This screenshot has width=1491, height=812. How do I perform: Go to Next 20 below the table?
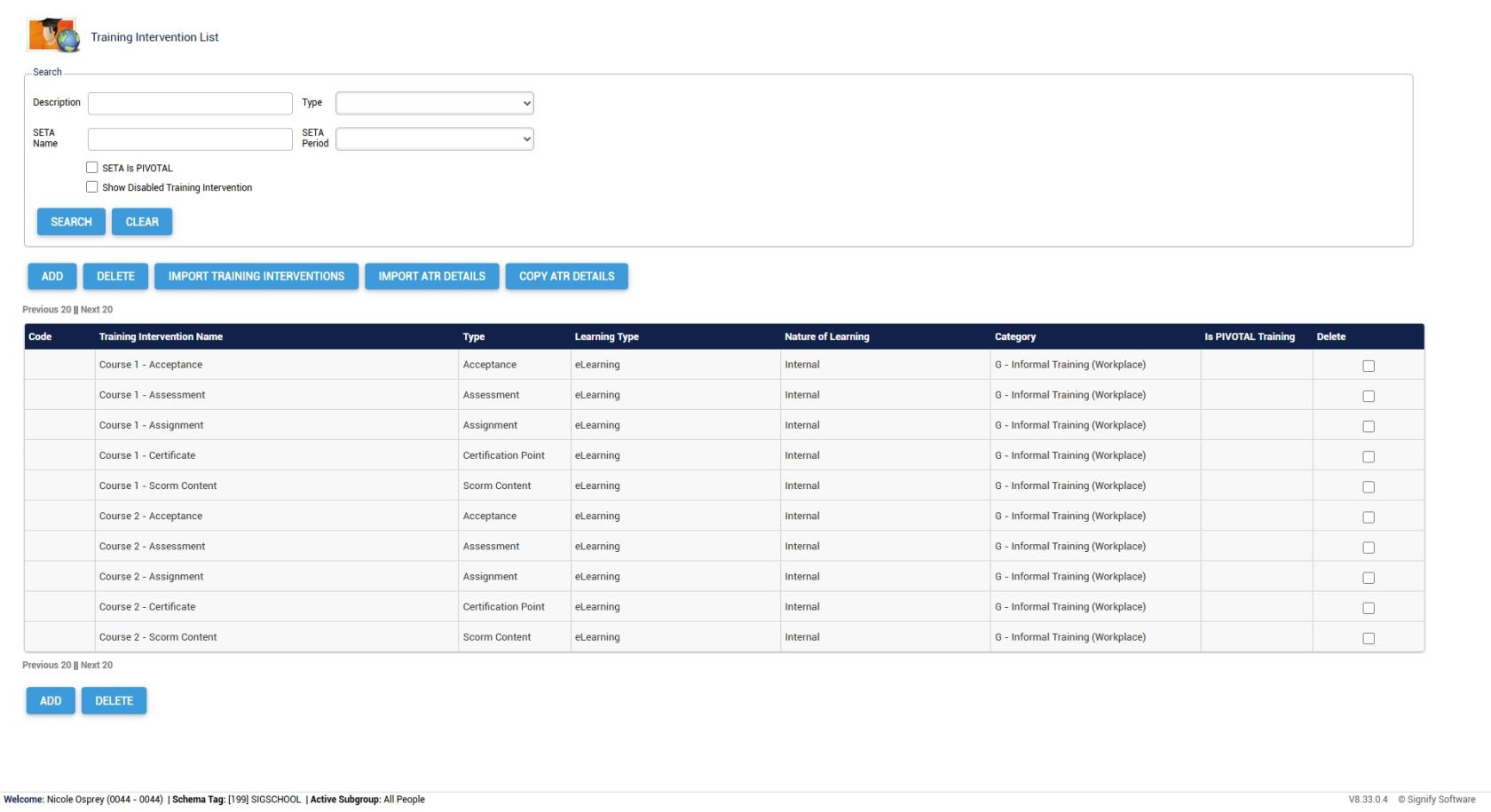tap(97, 665)
